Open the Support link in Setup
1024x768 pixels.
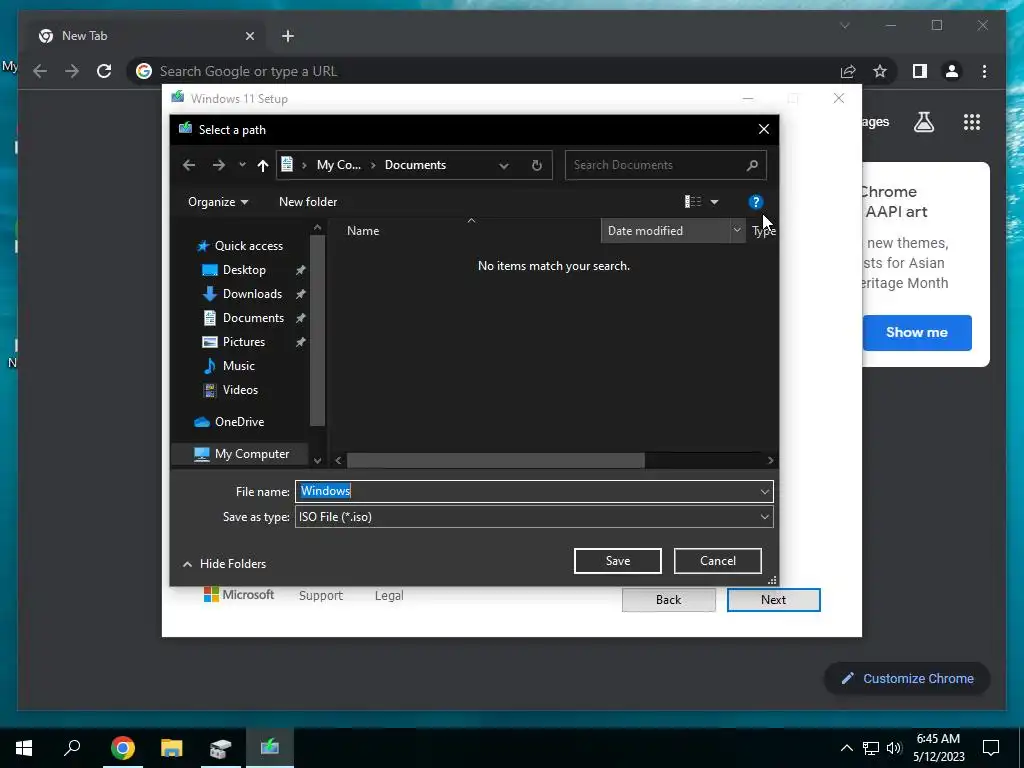click(321, 596)
